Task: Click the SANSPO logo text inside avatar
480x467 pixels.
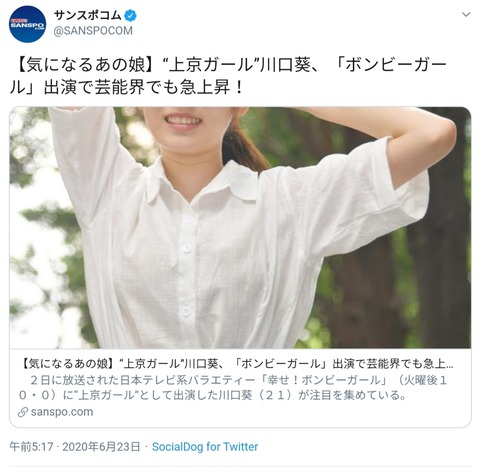Action: click(27, 26)
